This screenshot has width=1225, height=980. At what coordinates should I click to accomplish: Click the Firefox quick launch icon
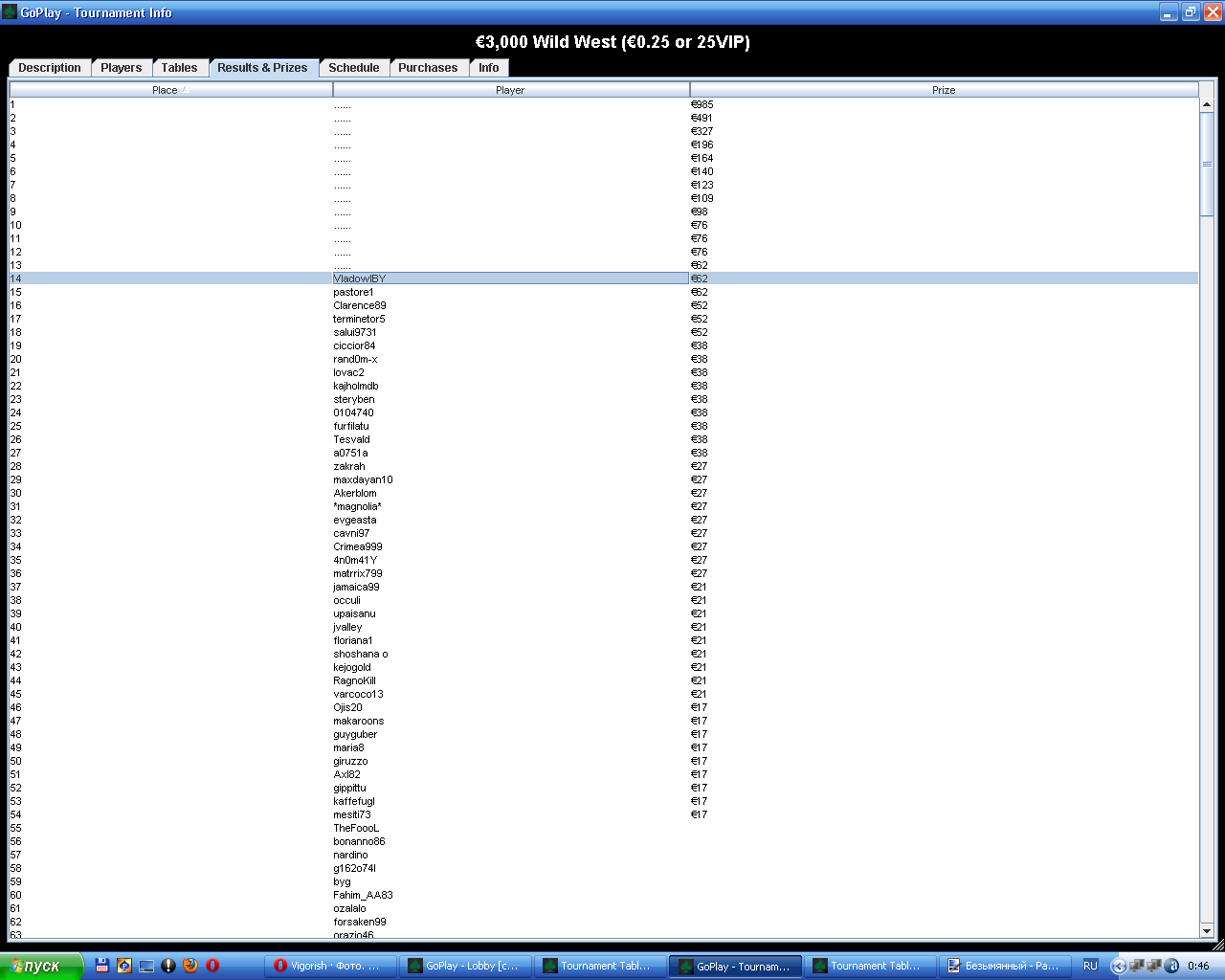point(190,966)
